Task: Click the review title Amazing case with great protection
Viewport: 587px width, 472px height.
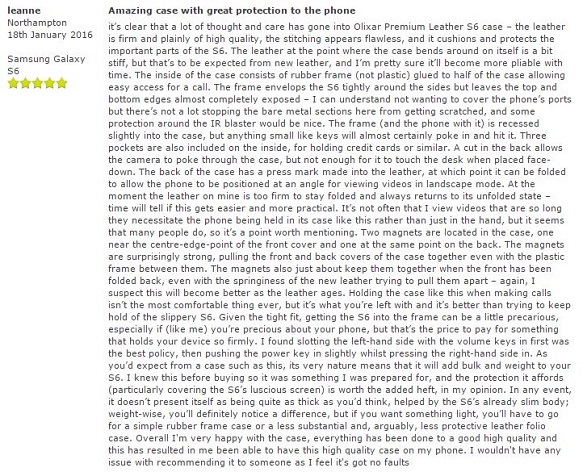Action: (x=232, y=10)
